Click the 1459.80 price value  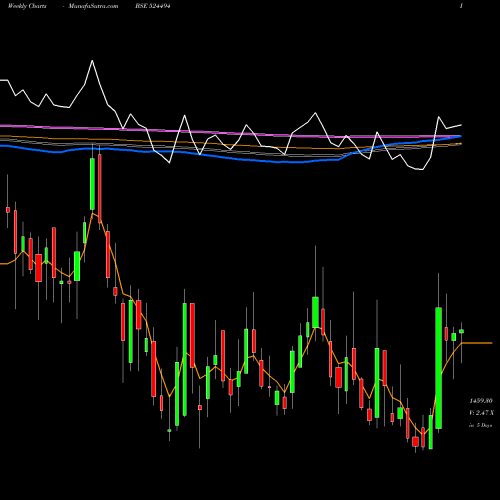coord(481,400)
